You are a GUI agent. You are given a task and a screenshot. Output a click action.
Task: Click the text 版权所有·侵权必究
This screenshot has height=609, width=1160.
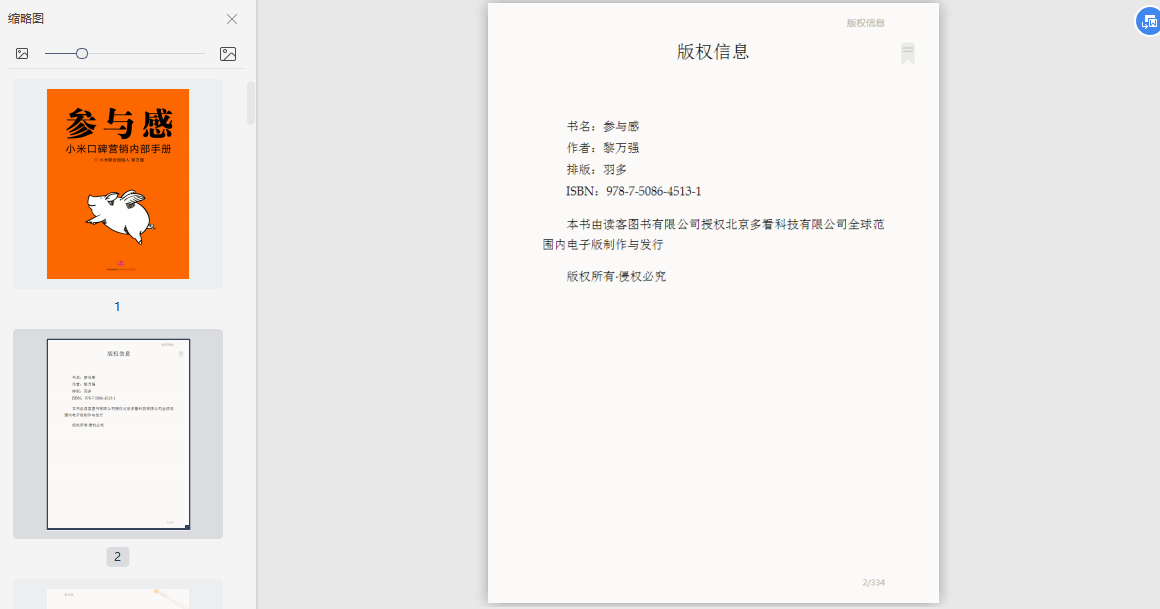click(x=616, y=276)
